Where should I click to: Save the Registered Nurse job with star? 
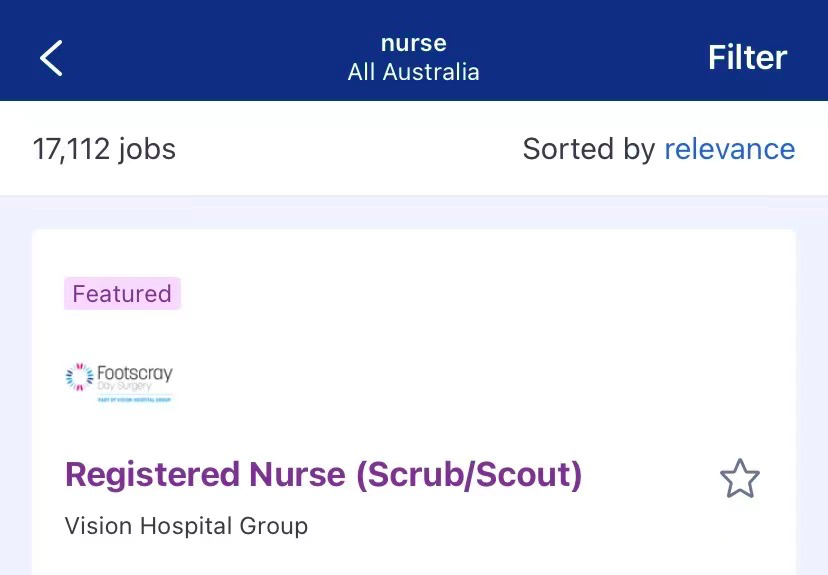(740, 478)
